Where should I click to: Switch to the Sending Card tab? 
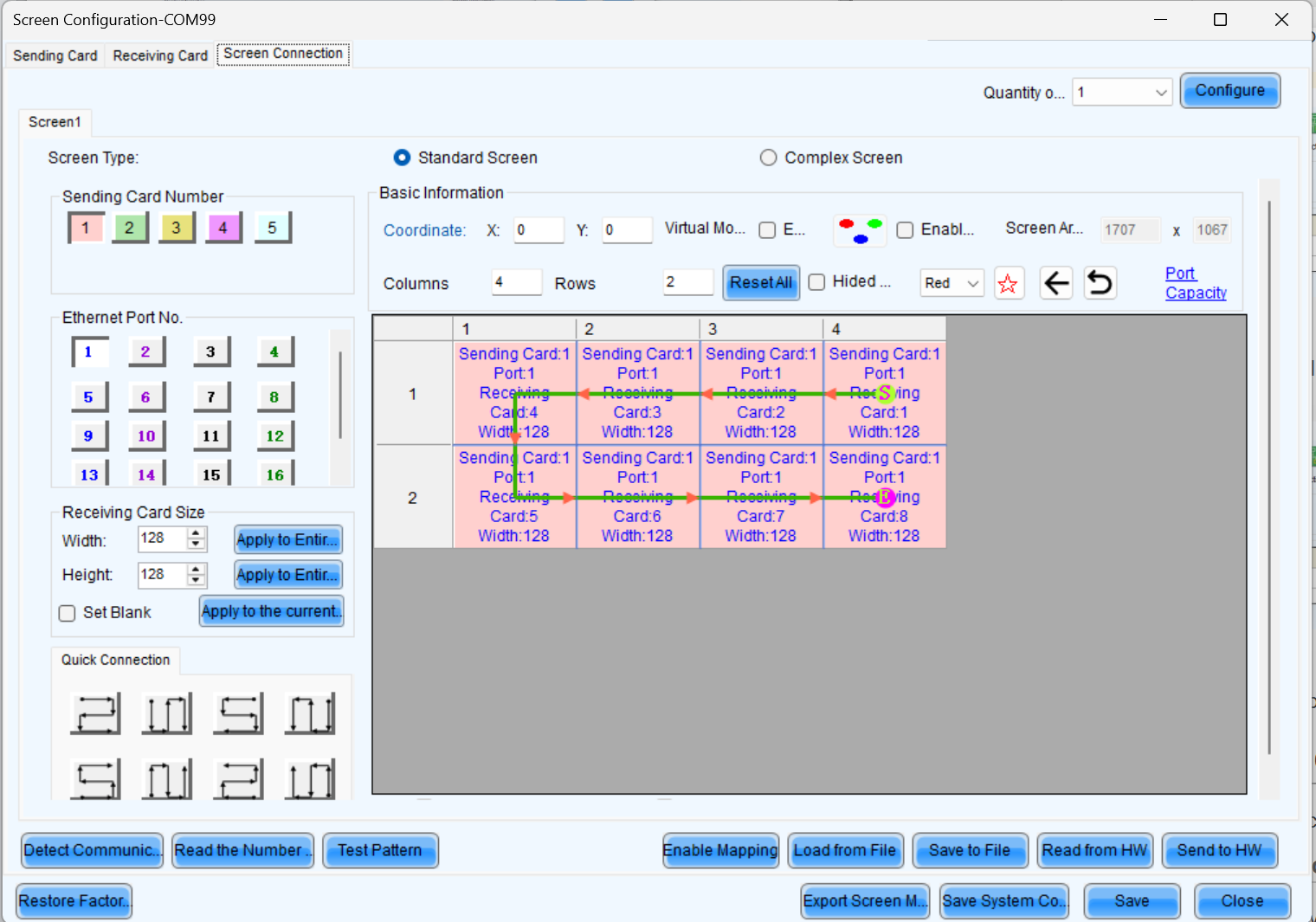(55, 55)
